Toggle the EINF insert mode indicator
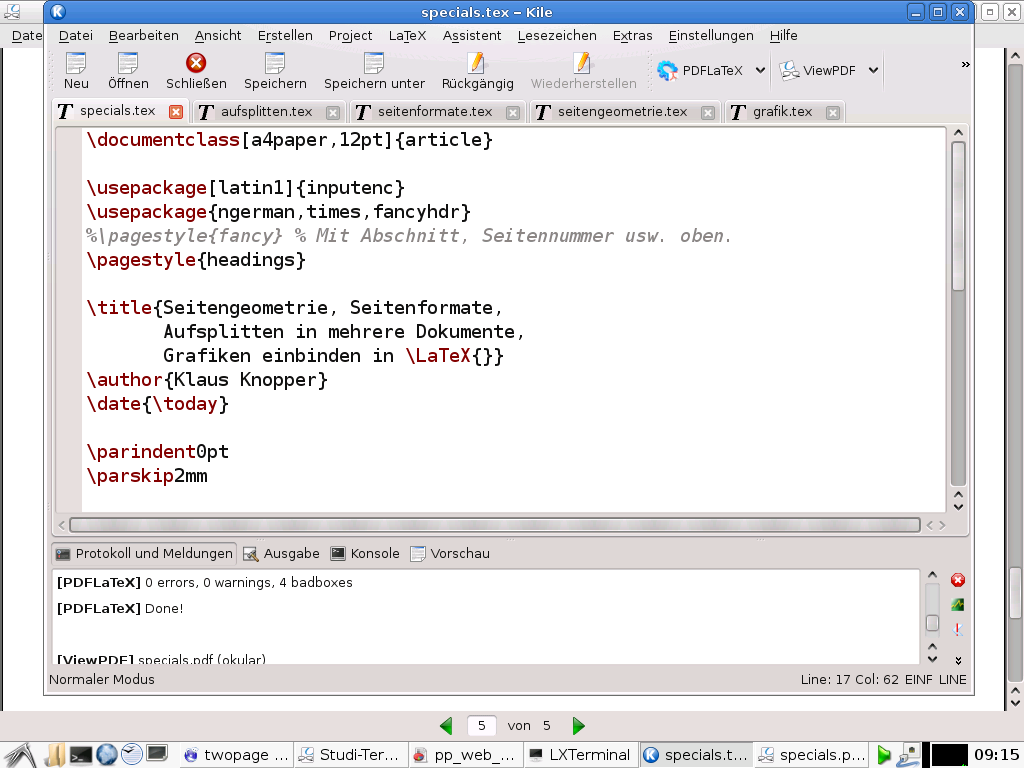 (x=918, y=679)
